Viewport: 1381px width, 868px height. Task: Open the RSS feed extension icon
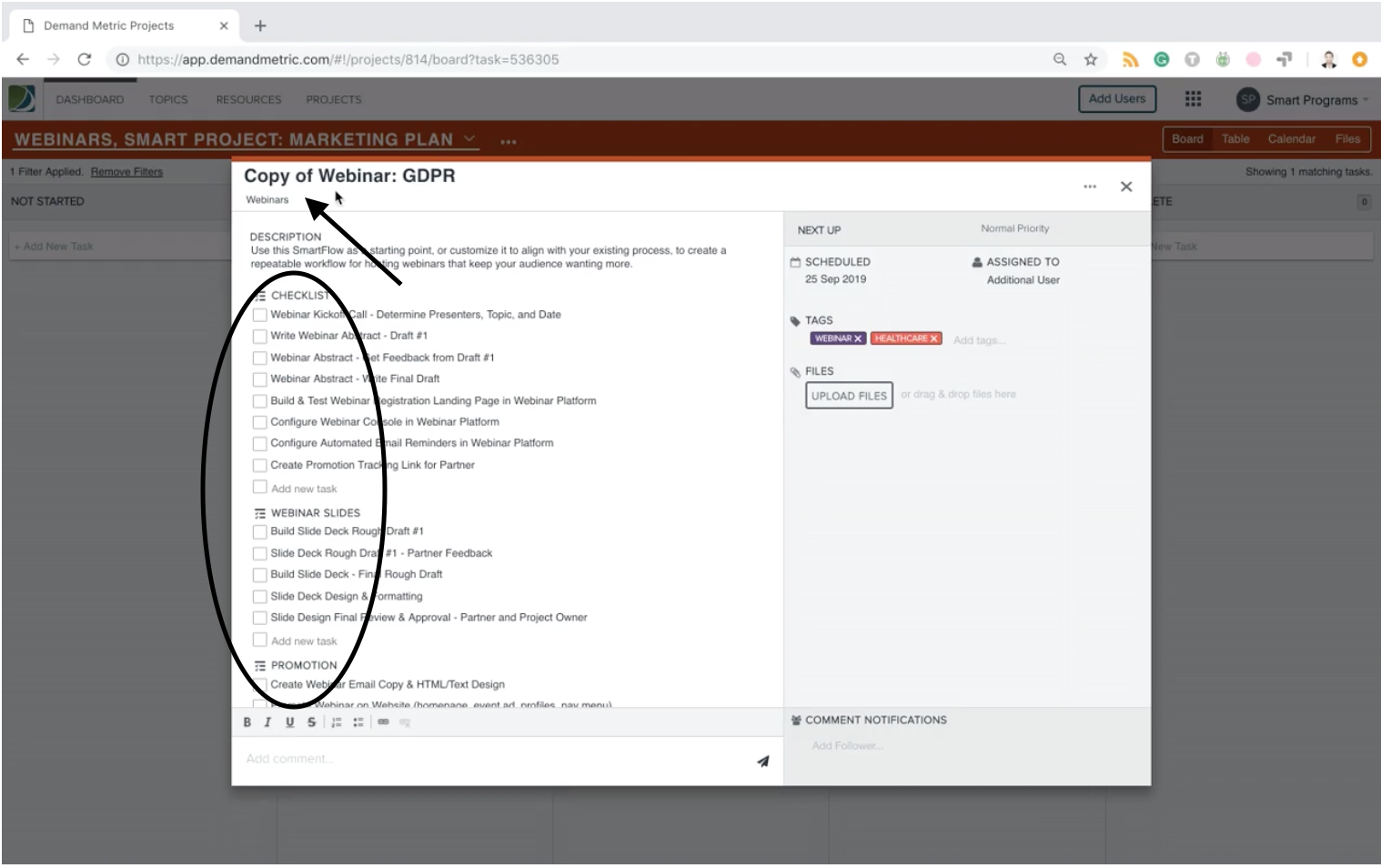click(1130, 59)
